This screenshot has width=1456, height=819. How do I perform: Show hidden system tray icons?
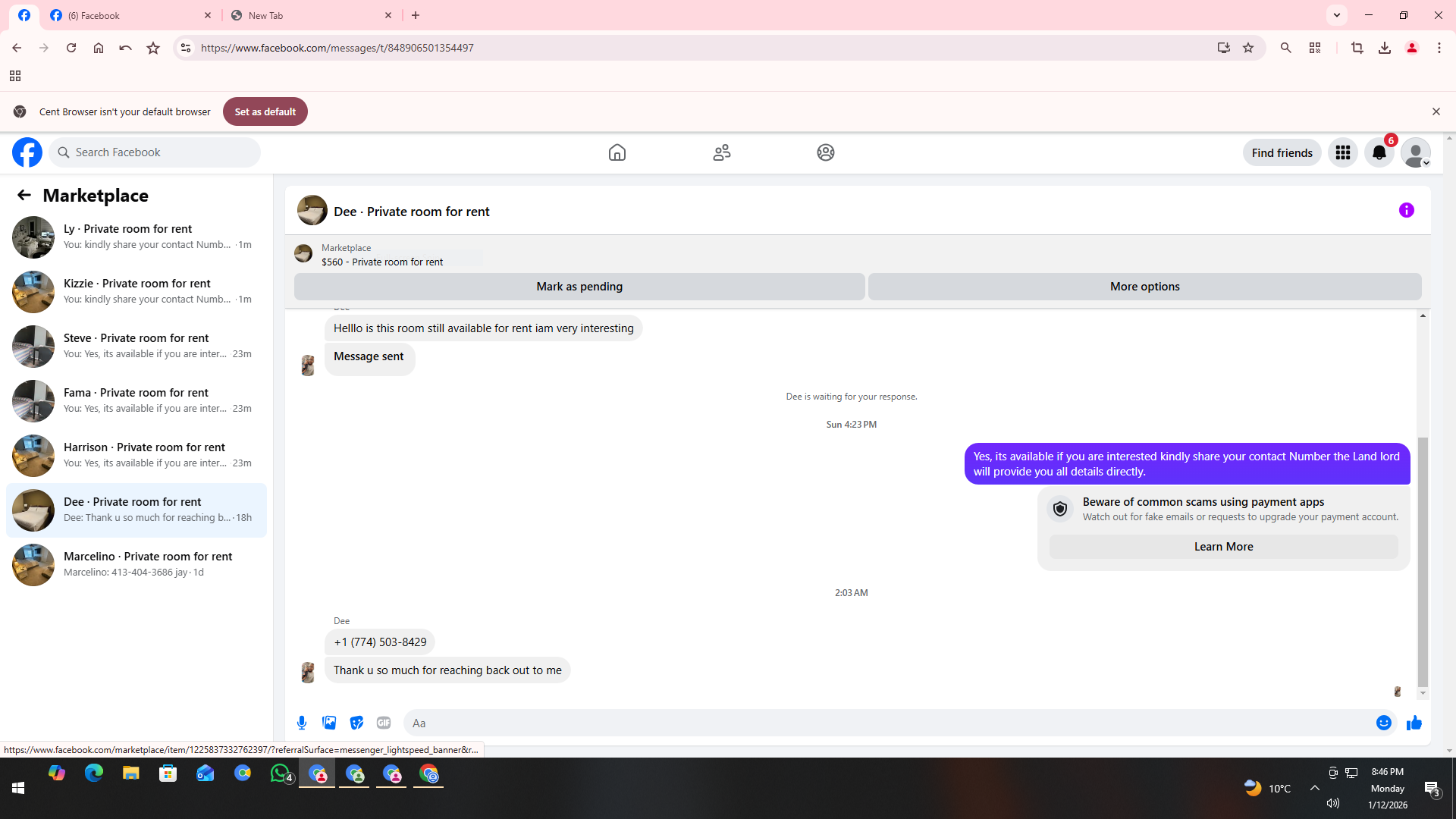1314,788
